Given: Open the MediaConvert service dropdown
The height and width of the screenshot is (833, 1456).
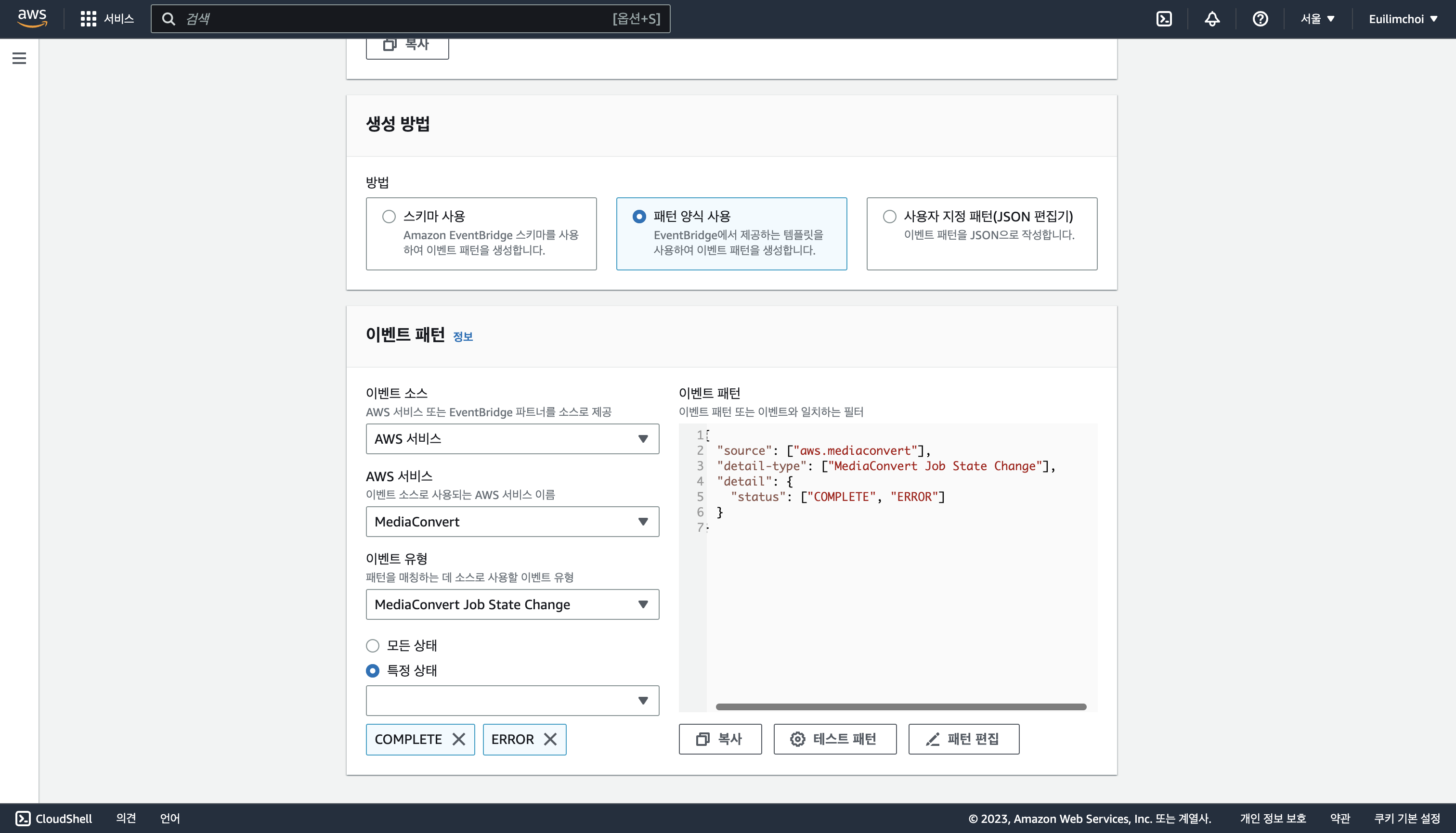Looking at the screenshot, I should pos(512,522).
